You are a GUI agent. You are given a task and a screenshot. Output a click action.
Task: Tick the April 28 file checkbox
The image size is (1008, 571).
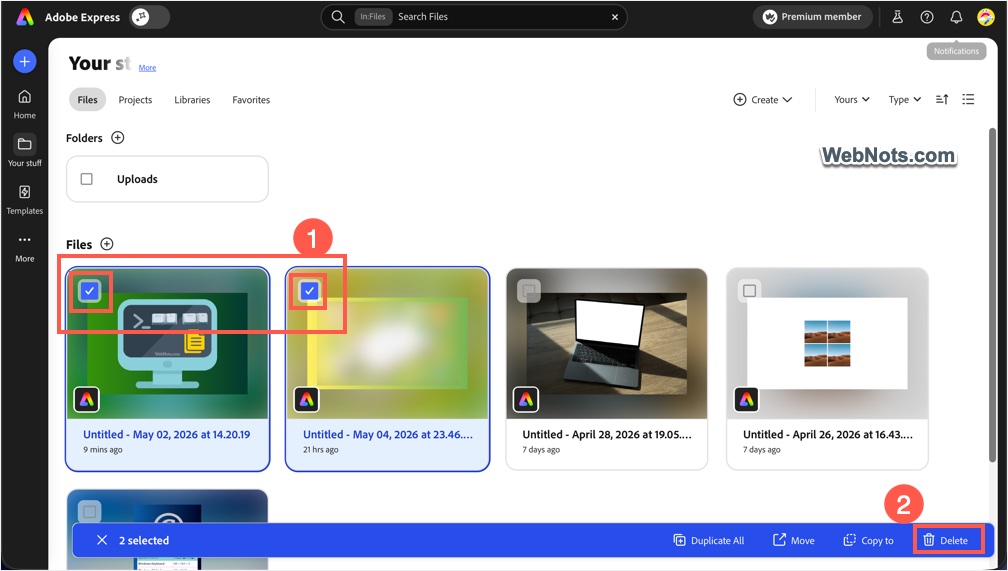coord(528,291)
